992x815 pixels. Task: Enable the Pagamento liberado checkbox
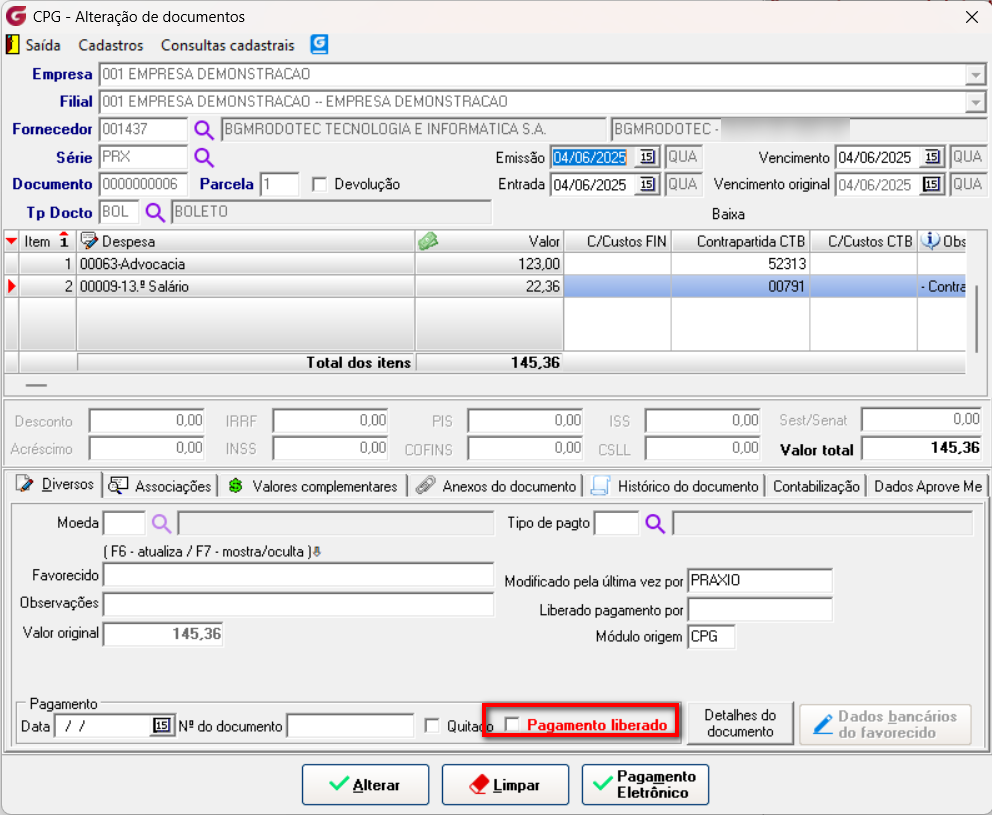pos(512,724)
